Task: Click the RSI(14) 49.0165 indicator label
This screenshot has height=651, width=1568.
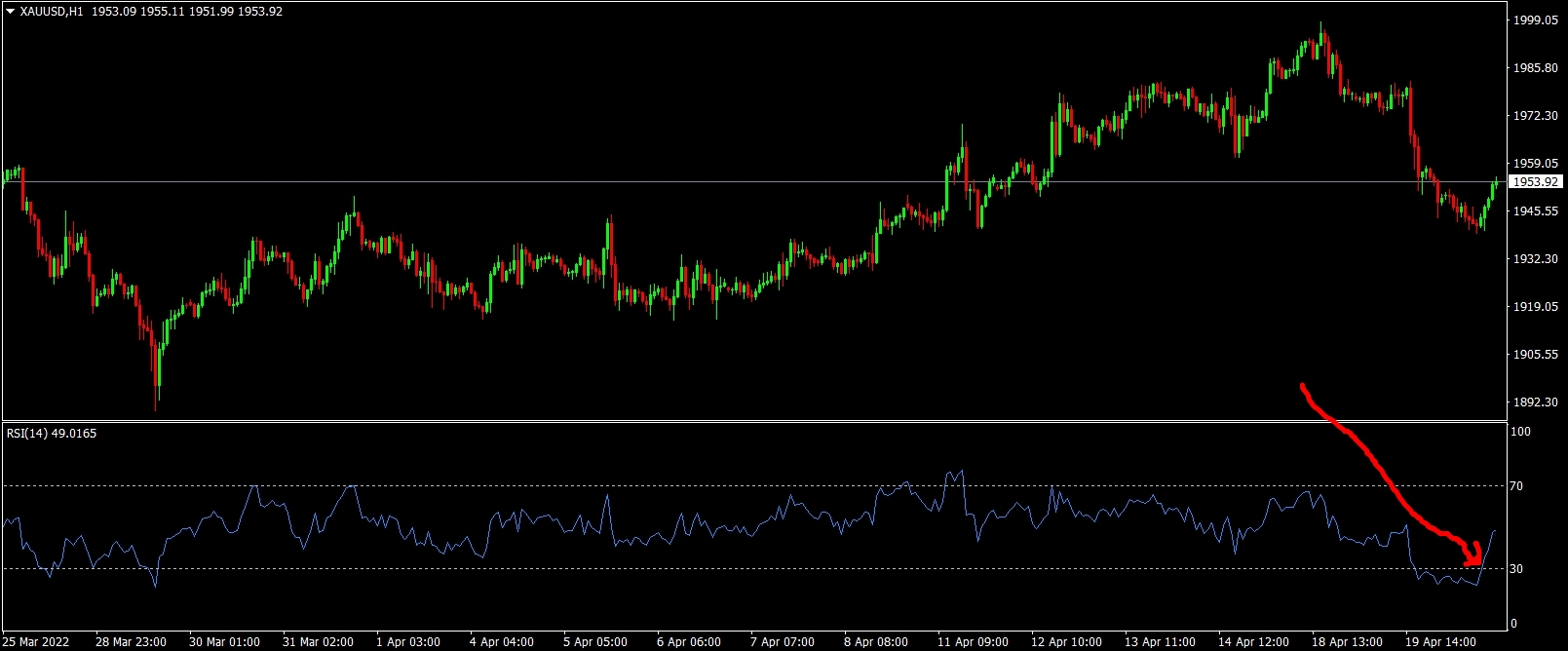Action: click(52, 433)
